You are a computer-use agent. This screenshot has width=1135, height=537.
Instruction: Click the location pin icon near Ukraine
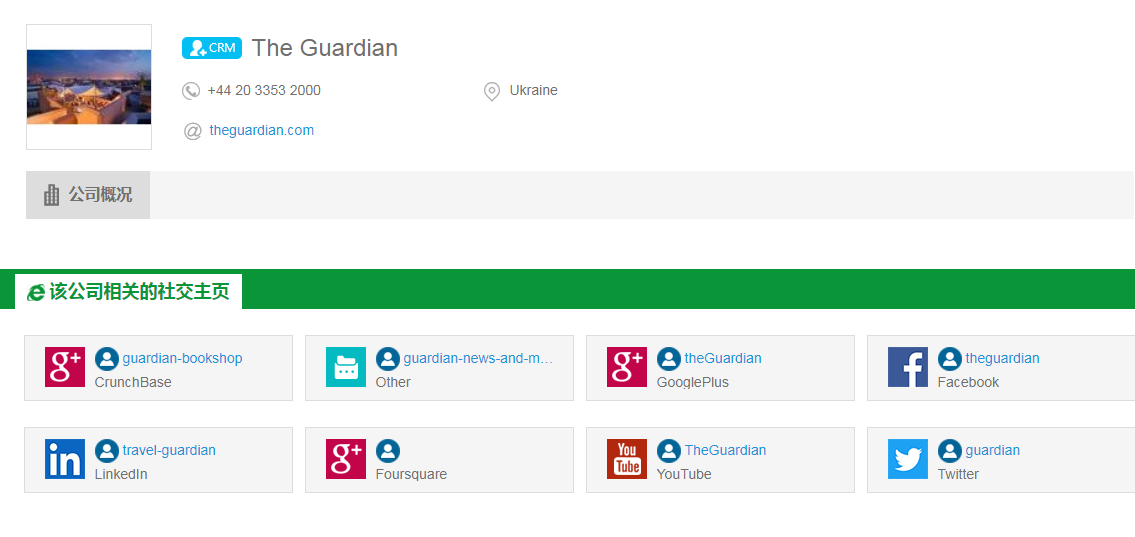(x=491, y=91)
